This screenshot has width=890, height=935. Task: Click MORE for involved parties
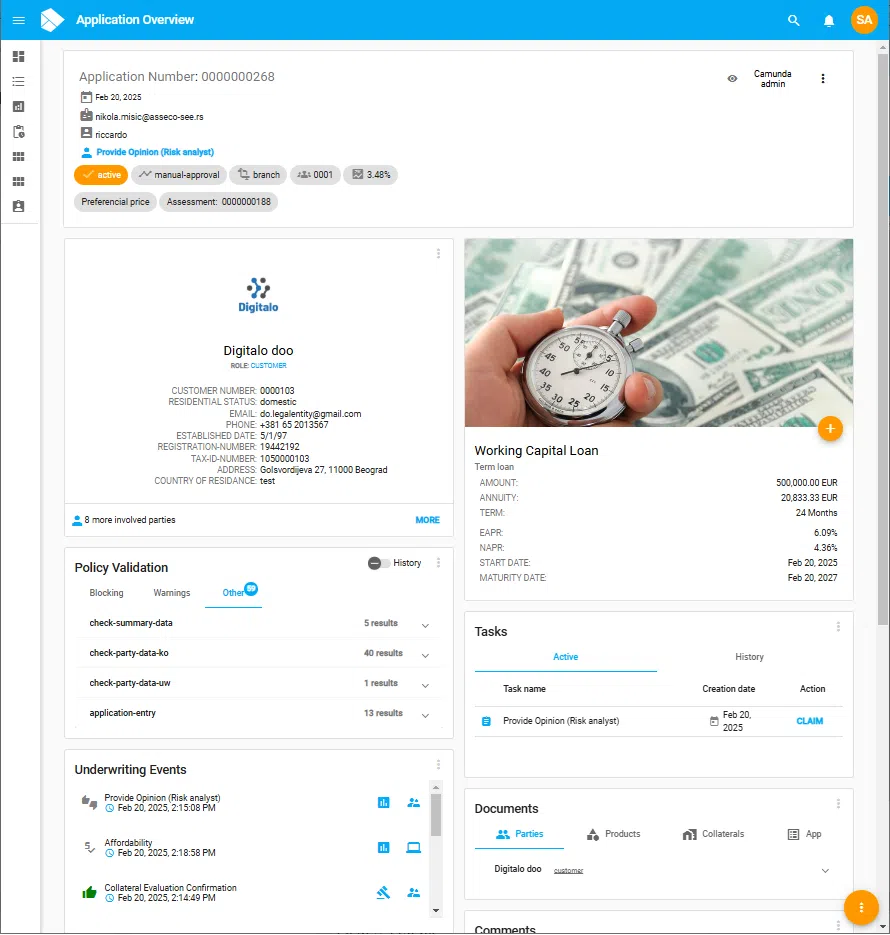pyautogui.click(x=427, y=520)
